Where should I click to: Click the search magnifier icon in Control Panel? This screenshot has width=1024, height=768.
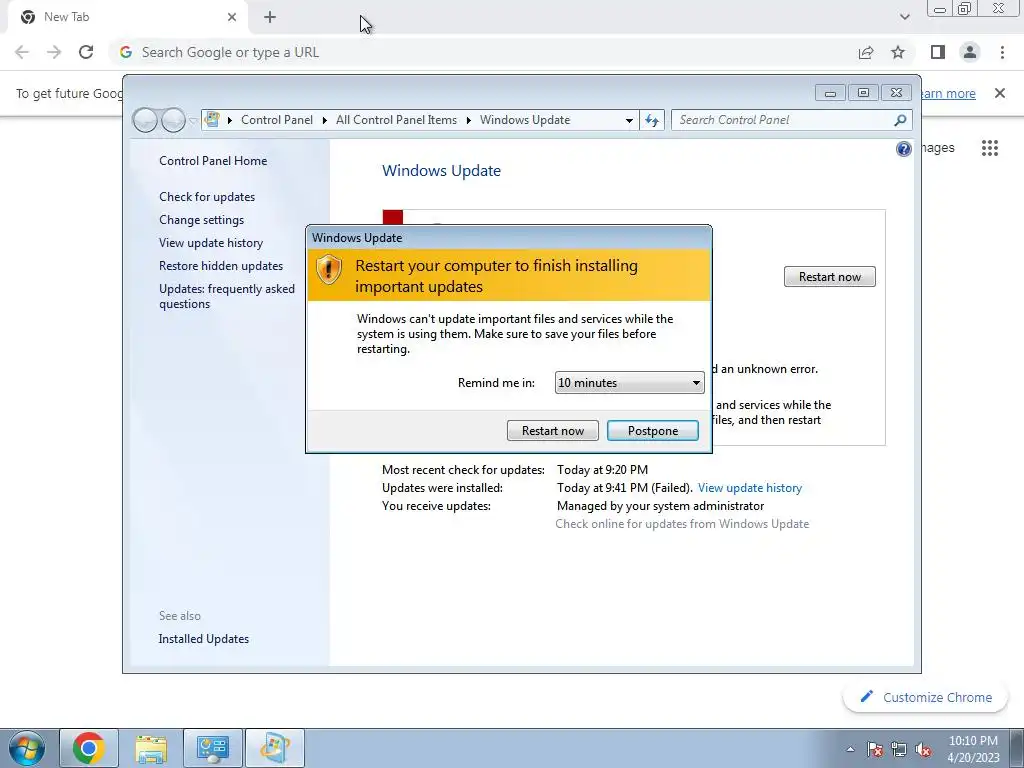pos(901,120)
